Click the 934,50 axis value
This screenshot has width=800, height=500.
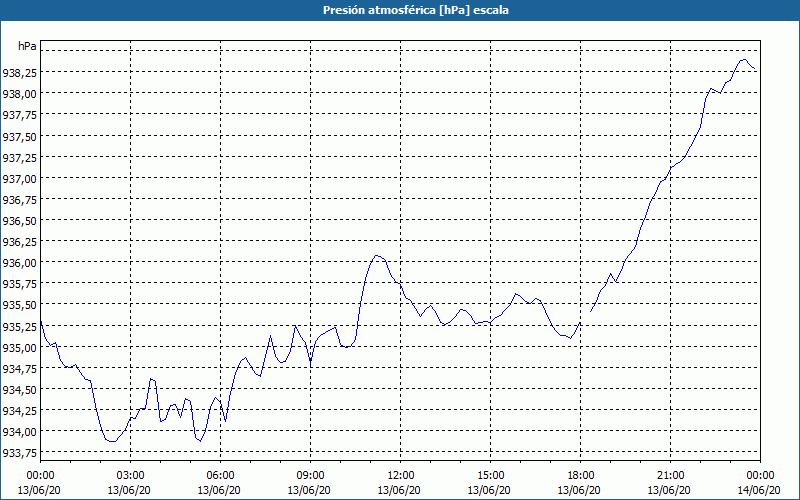point(19,390)
